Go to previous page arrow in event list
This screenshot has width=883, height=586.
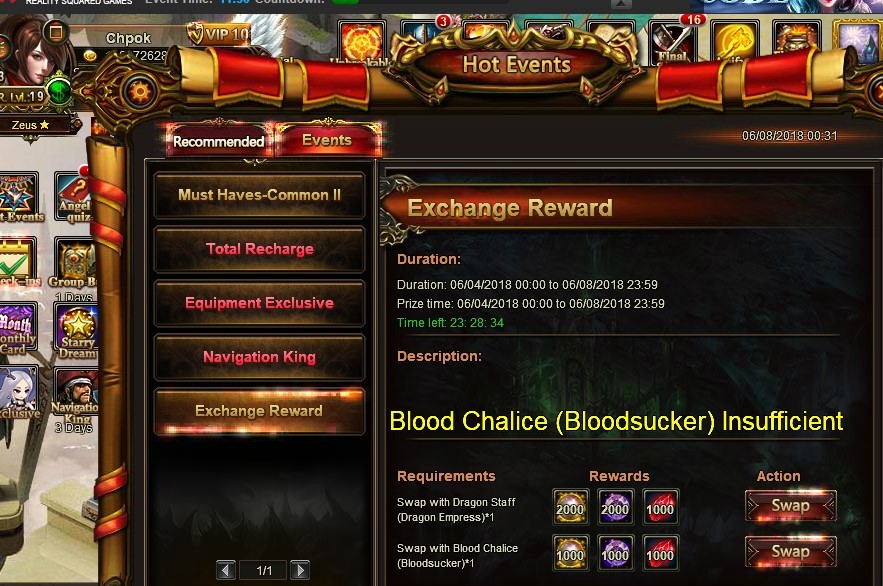pos(226,570)
